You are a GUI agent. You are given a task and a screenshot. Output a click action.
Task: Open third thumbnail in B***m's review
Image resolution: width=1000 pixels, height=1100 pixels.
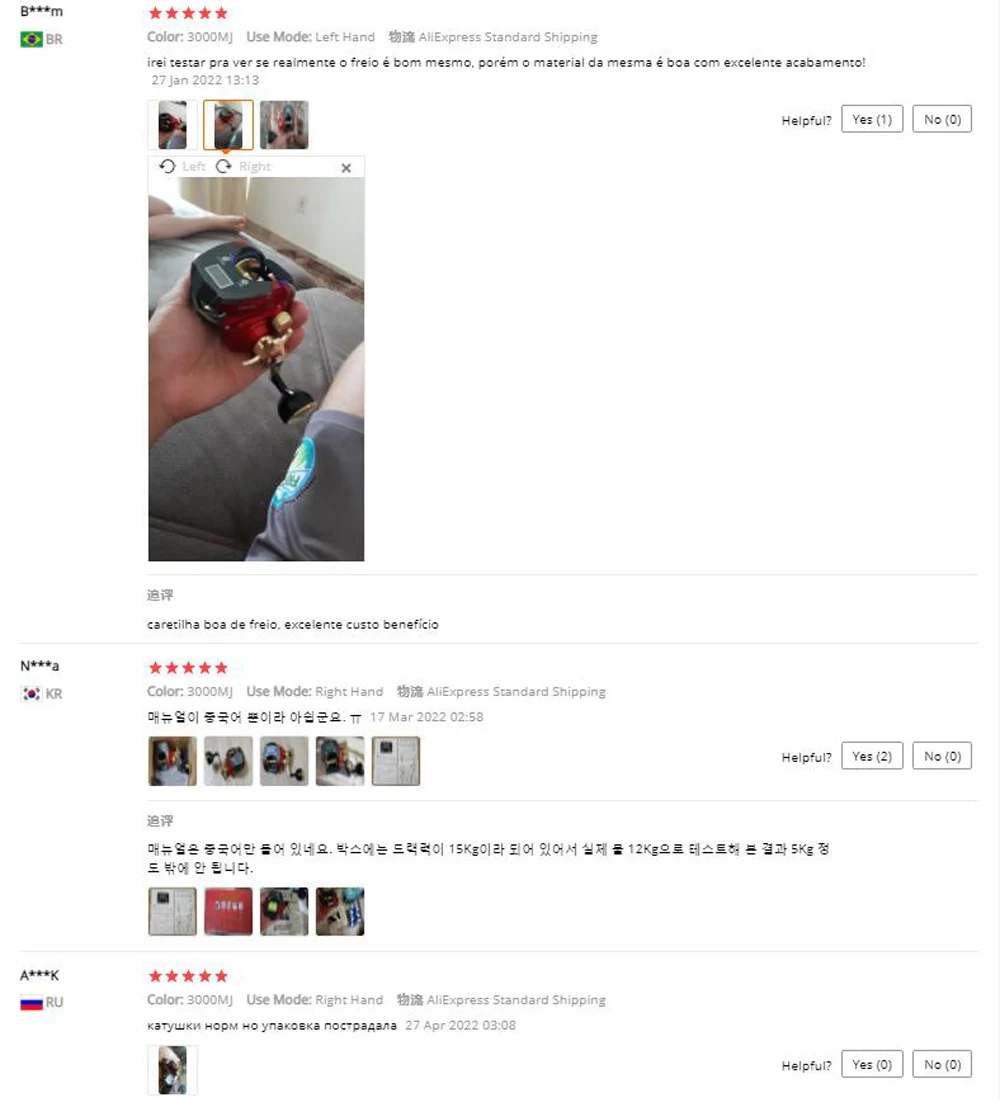coord(284,125)
